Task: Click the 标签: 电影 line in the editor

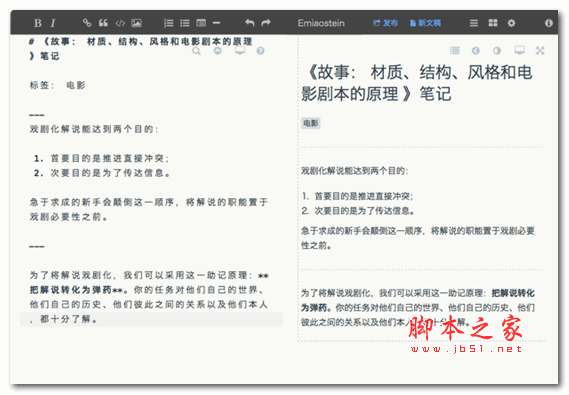Action: [57, 86]
